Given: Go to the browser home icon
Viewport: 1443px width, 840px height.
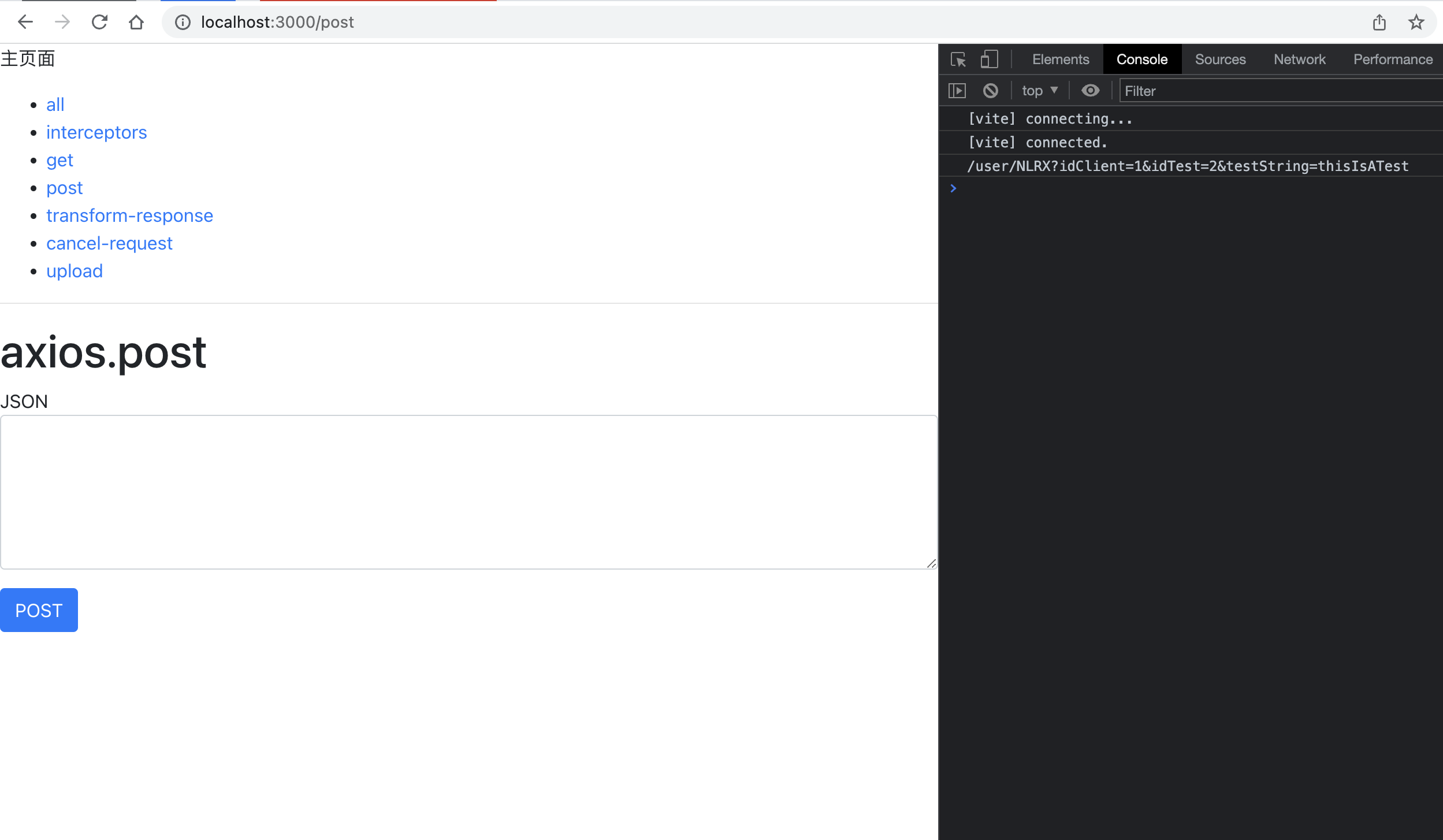Looking at the screenshot, I should (x=136, y=22).
